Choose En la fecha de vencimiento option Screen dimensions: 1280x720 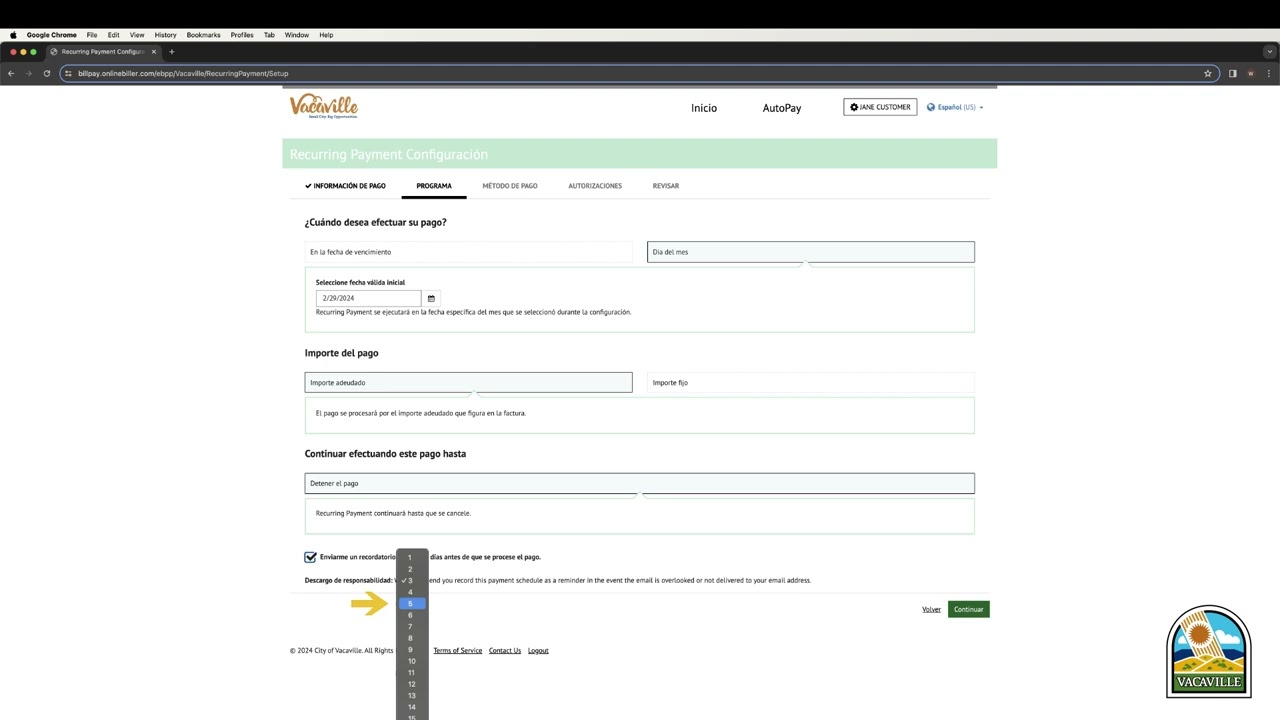click(x=469, y=252)
